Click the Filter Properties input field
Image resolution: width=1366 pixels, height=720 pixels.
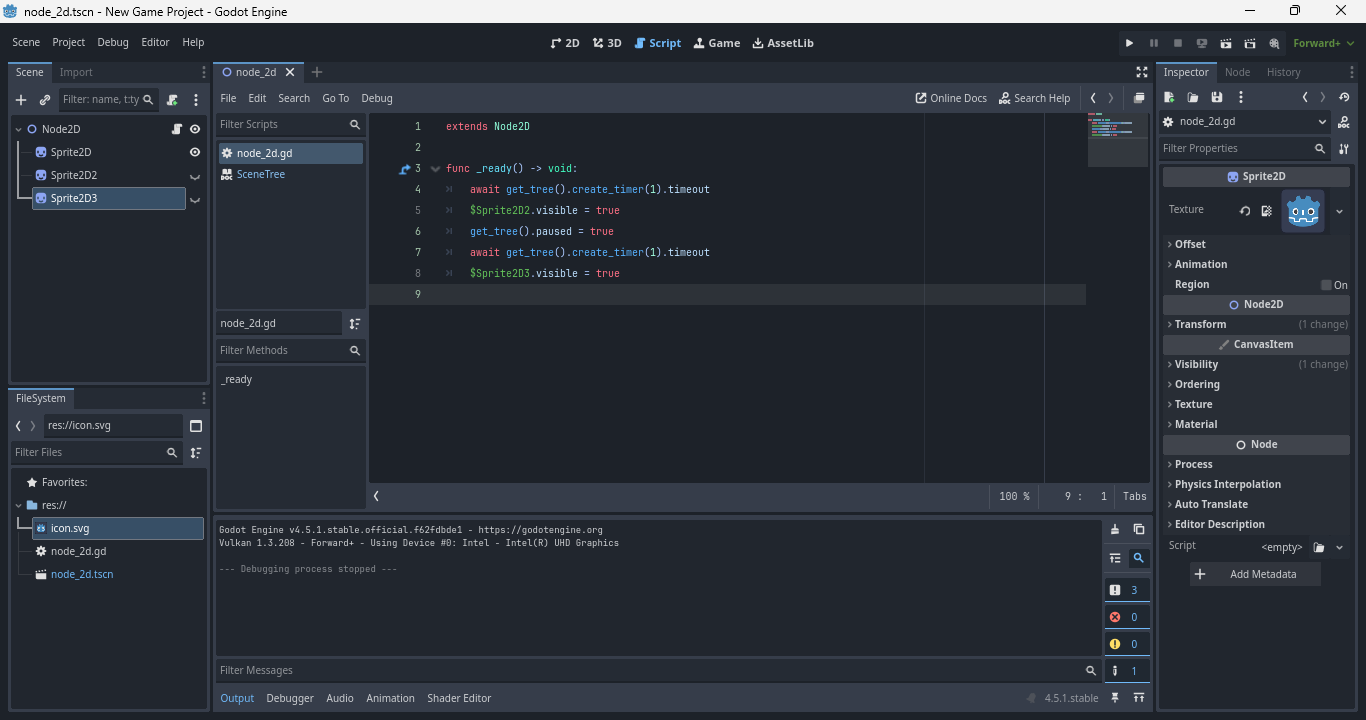[1236, 148]
